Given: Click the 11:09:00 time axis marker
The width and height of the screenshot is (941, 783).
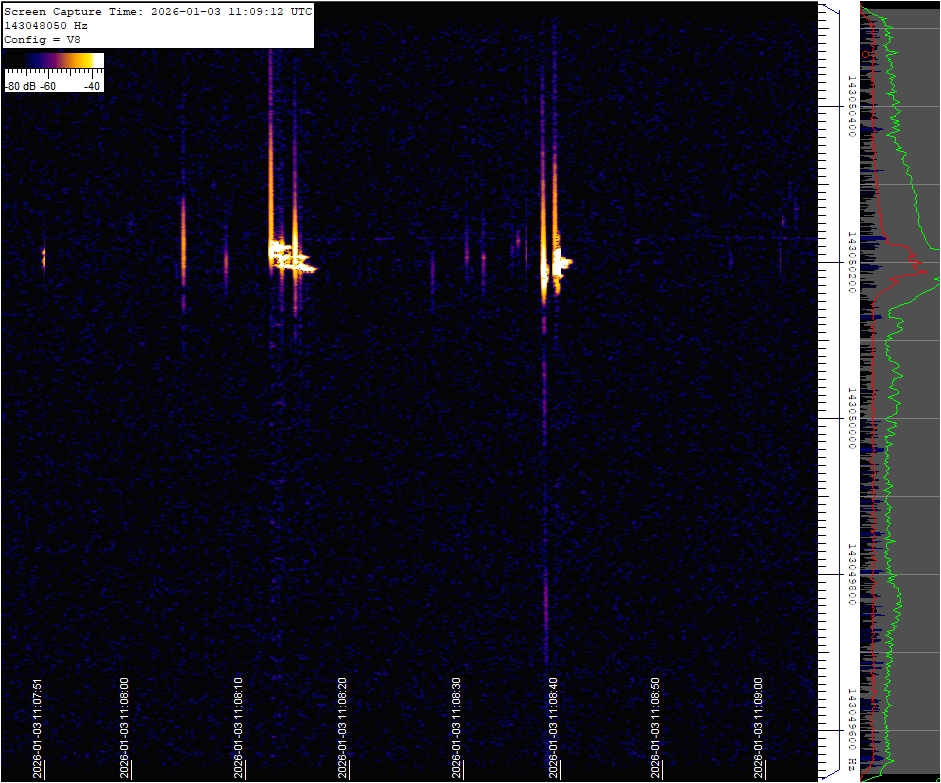Looking at the screenshot, I should tap(759, 729).
